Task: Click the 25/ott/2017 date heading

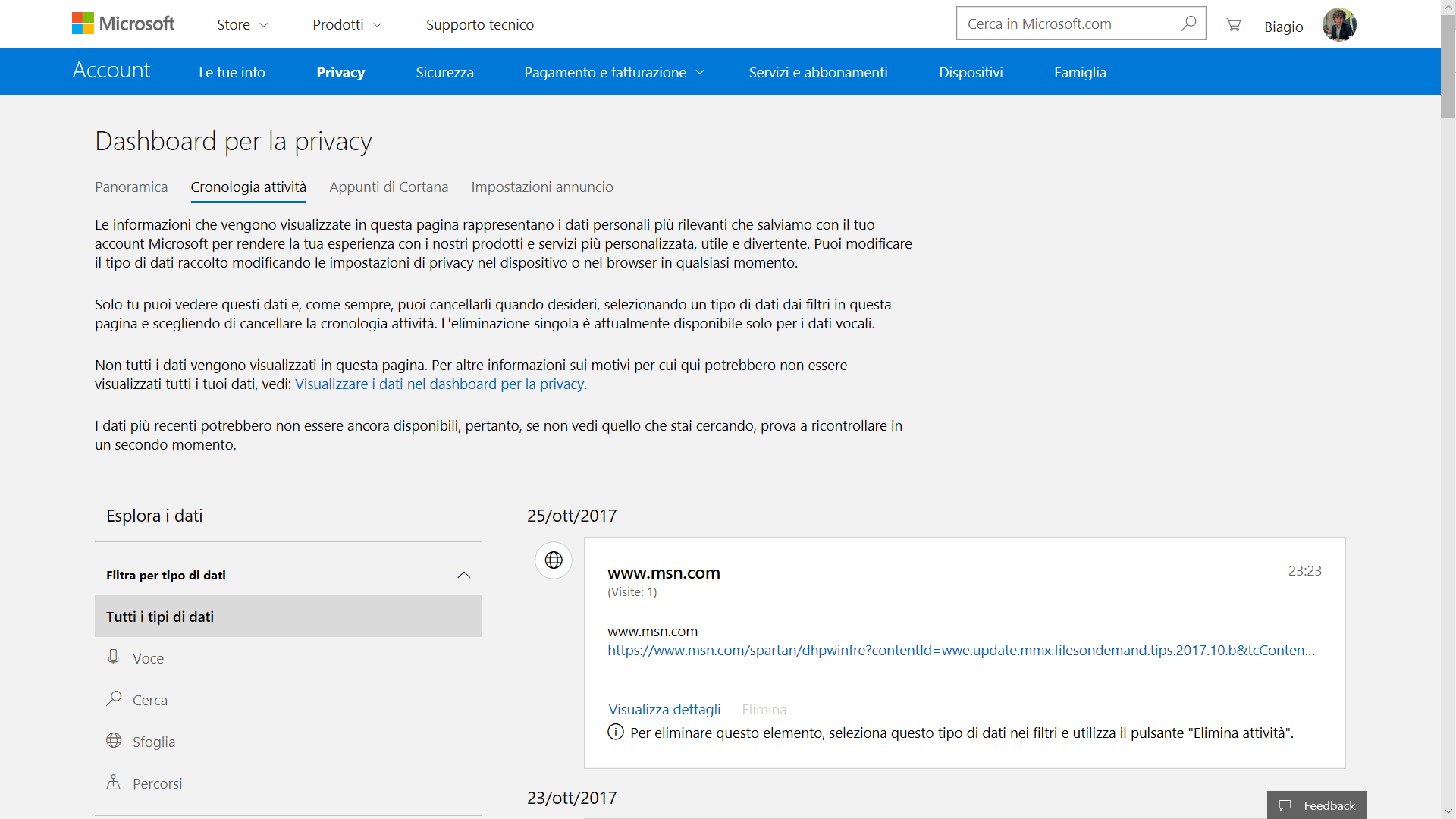Action: [x=572, y=516]
